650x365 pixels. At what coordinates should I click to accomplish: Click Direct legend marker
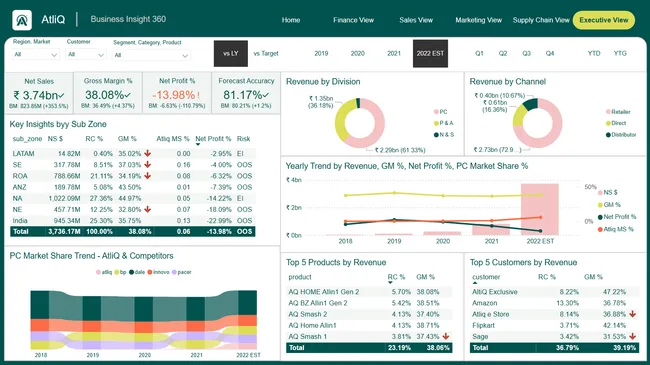pyautogui.click(x=608, y=123)
